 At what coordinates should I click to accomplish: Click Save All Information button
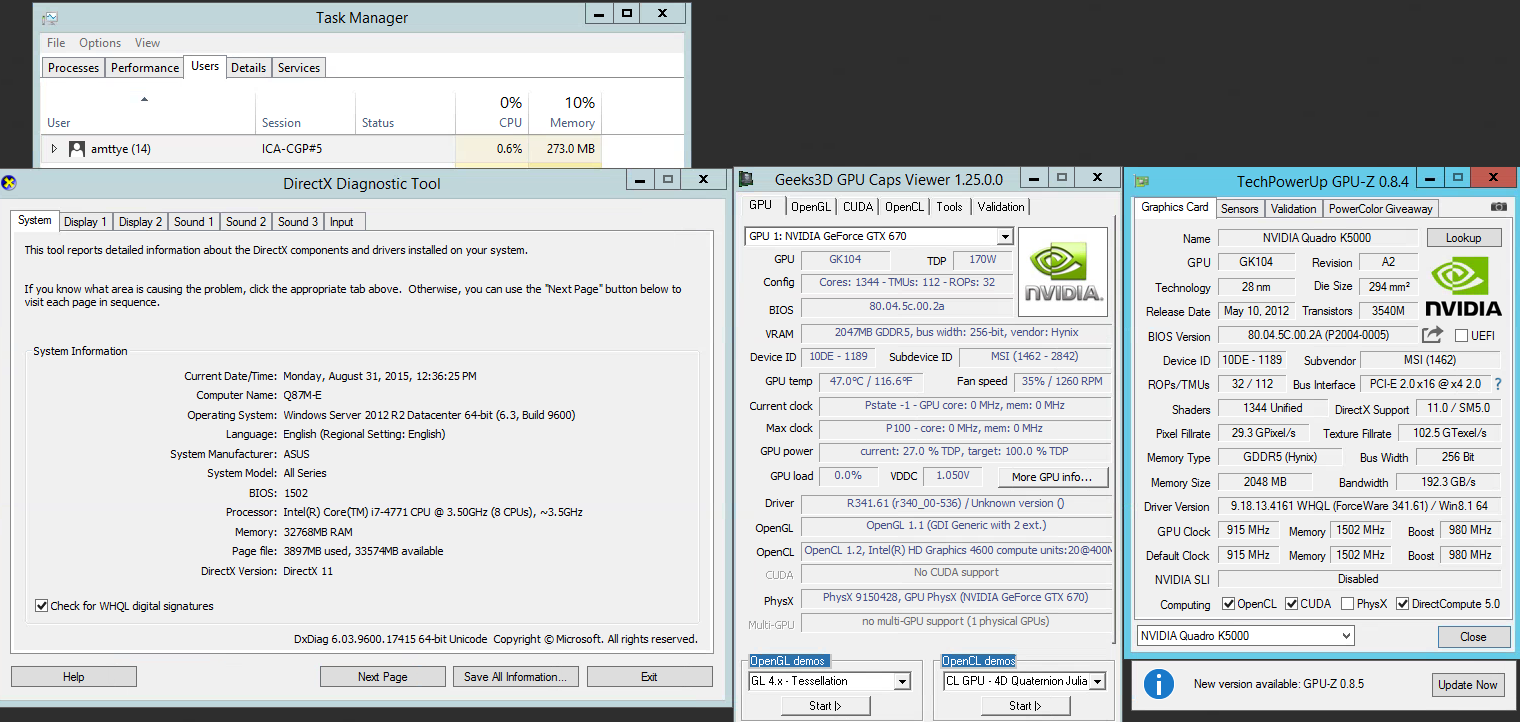tap(515, 677)
